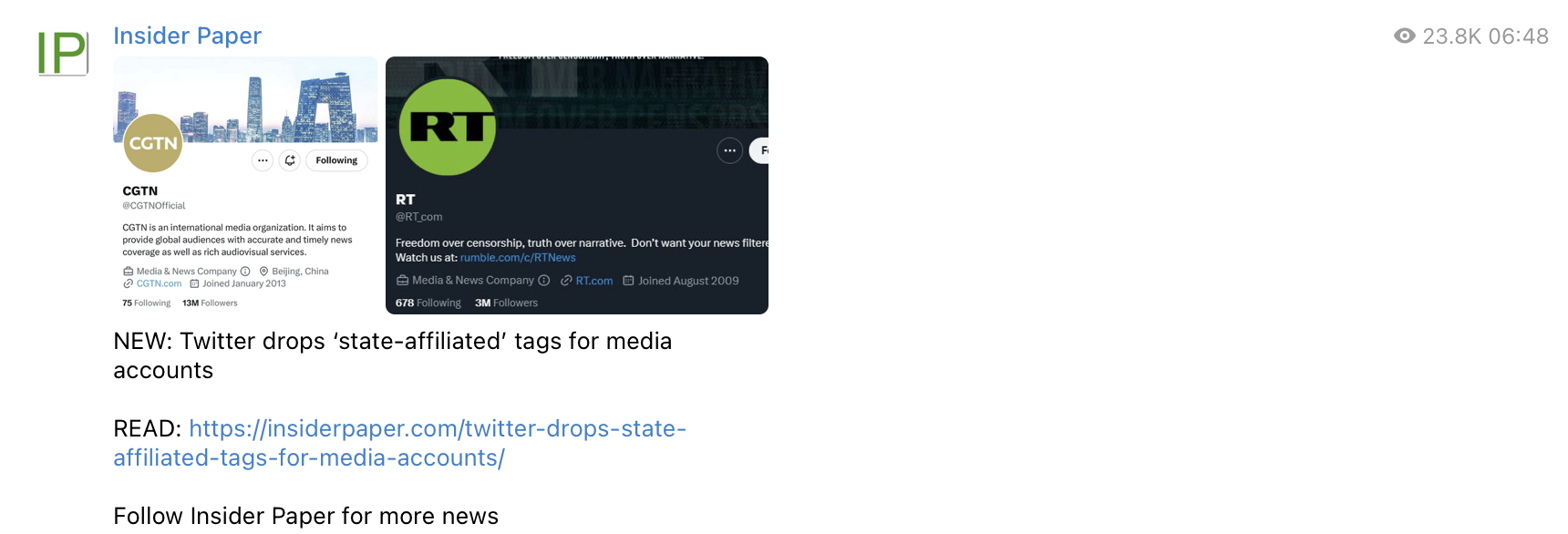Click the Insider Paper IP avatar logo
Screen dimensions: 1568x534
pos(63,53)
